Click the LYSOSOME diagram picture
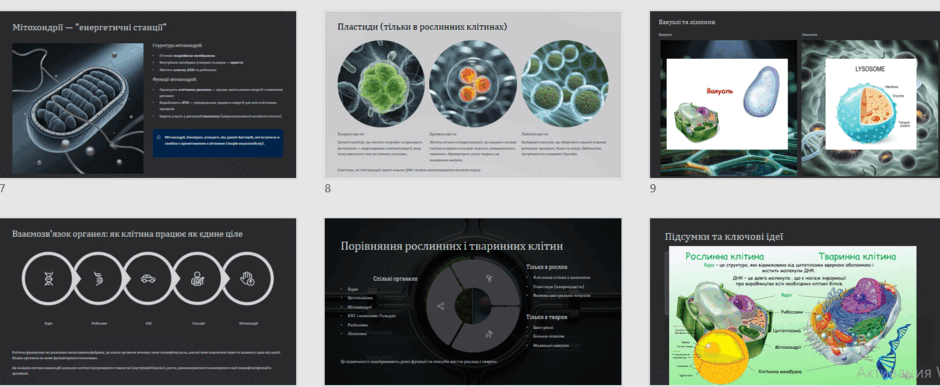940x387 pixels. tap(872, 104)
